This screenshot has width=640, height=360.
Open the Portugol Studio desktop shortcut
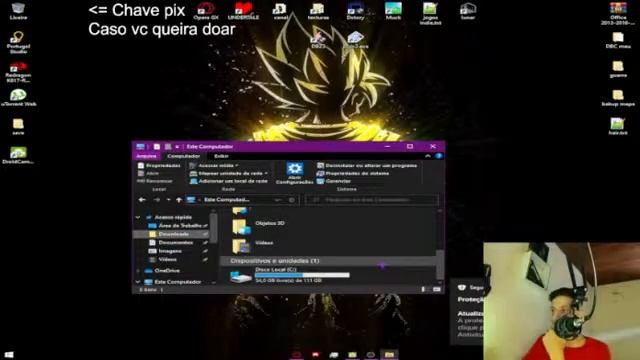[x=18, y=42]
